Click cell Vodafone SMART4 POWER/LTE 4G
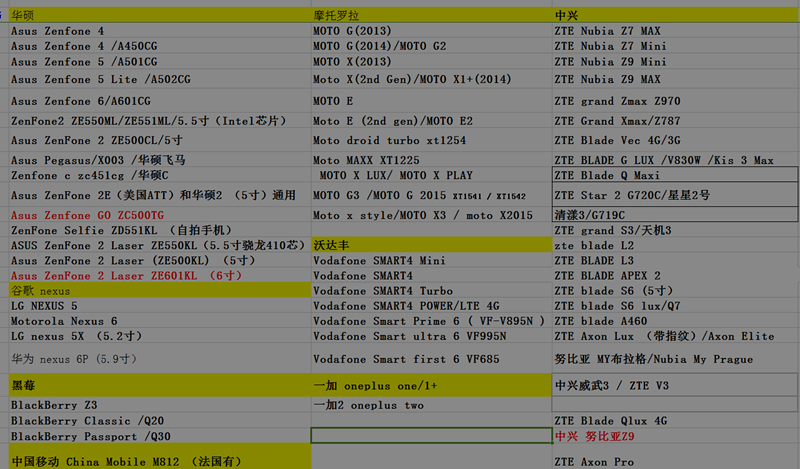This screenshot has width=800, height=469. click(x=432, y=306)
